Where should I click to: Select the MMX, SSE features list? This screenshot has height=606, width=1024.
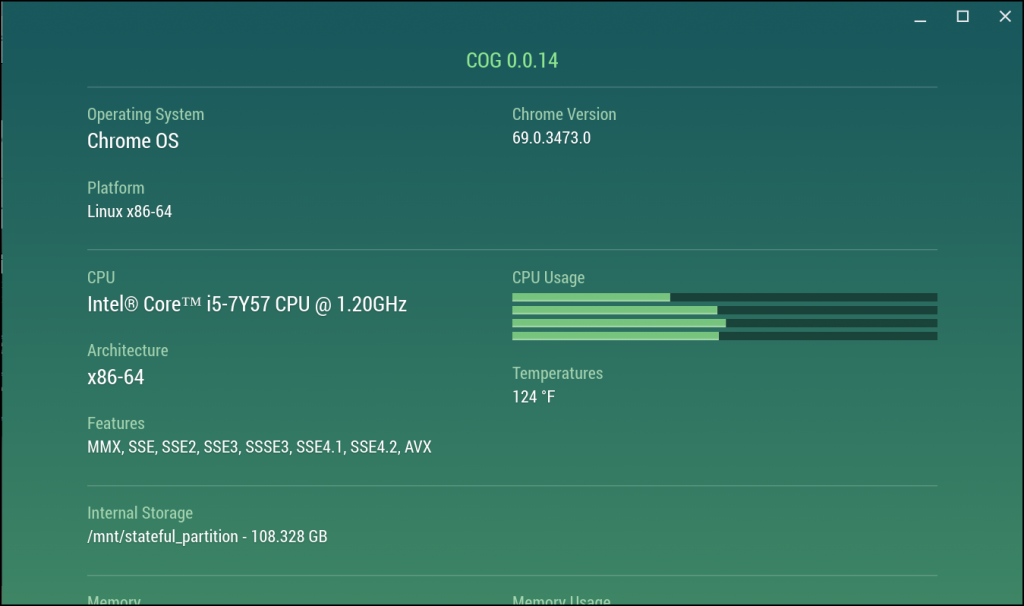(259, 447)
